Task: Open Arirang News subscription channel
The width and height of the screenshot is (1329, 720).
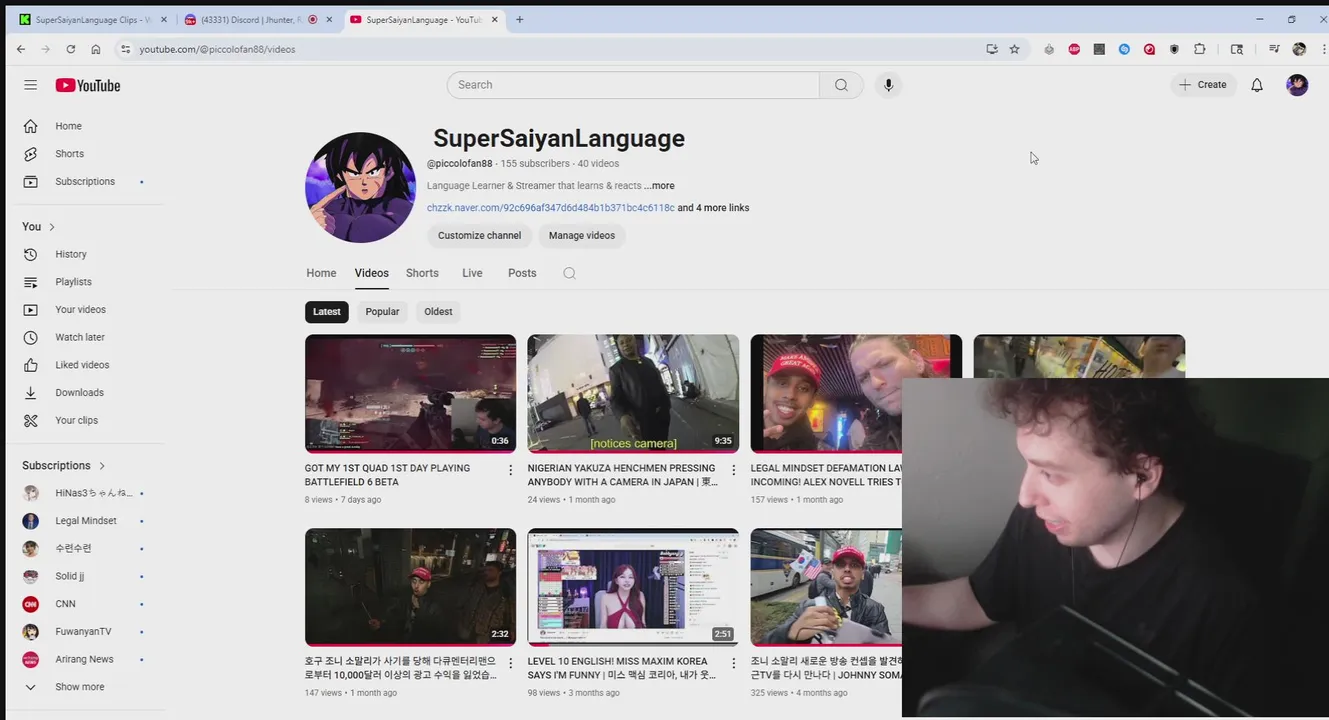Action: (x=85, y=660)
